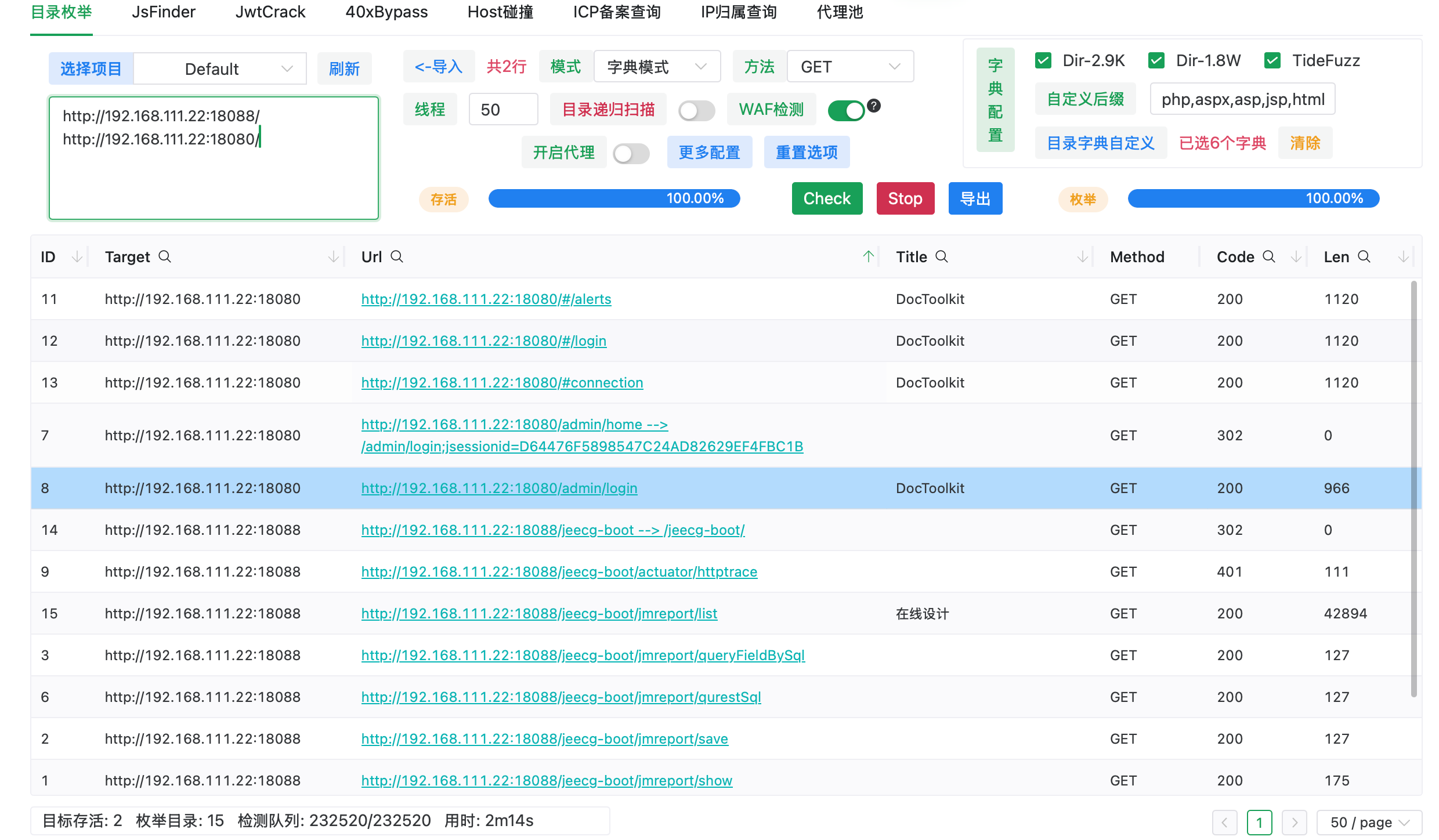Click the Url column ascending sort arrow
Screen dimensions: 1439x840
[868, 256]
